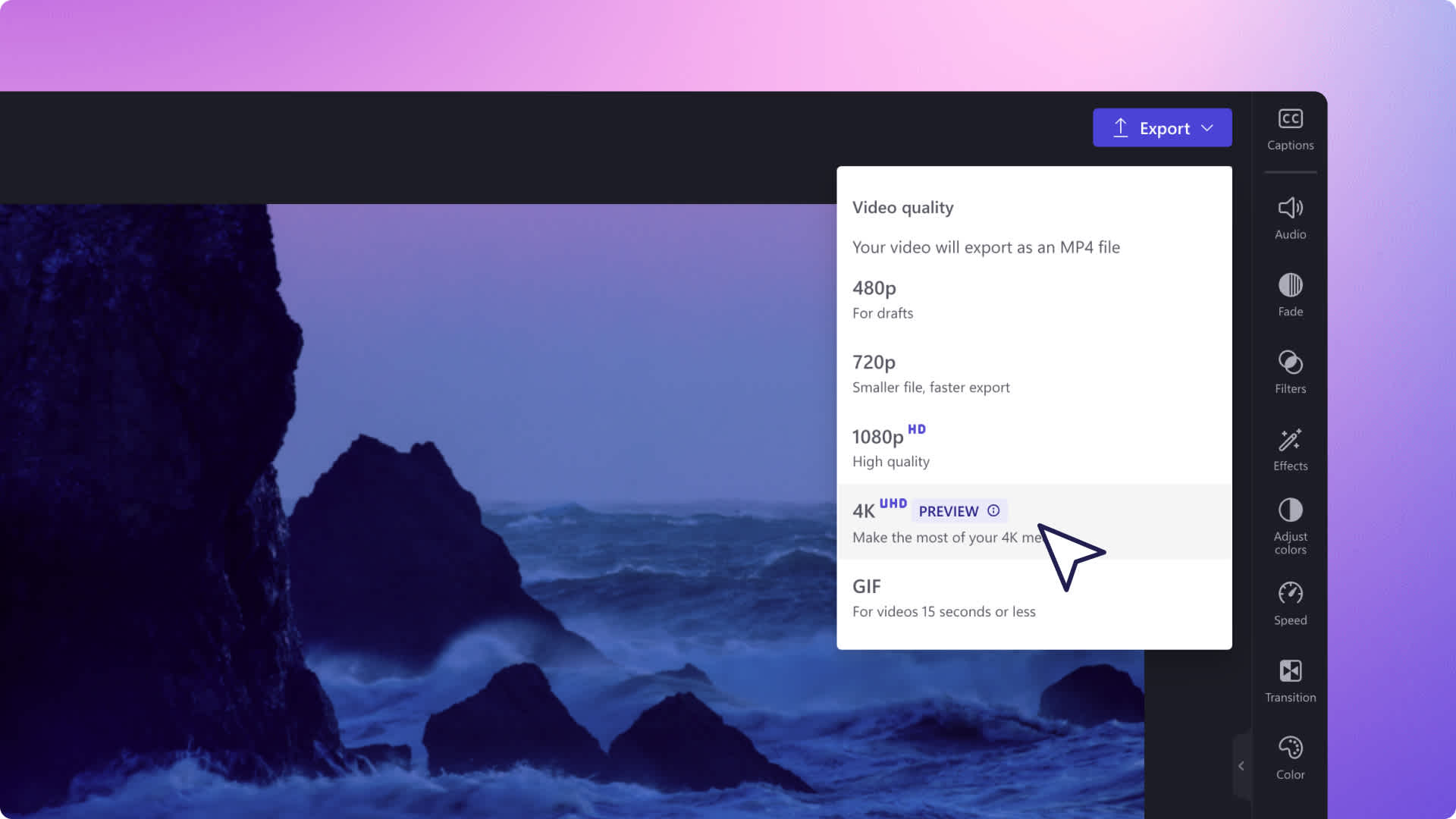Open the Captions panel

(x=1290, y=128)
